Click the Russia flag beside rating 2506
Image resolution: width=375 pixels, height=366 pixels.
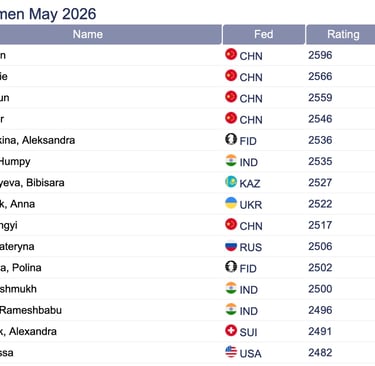231,246
